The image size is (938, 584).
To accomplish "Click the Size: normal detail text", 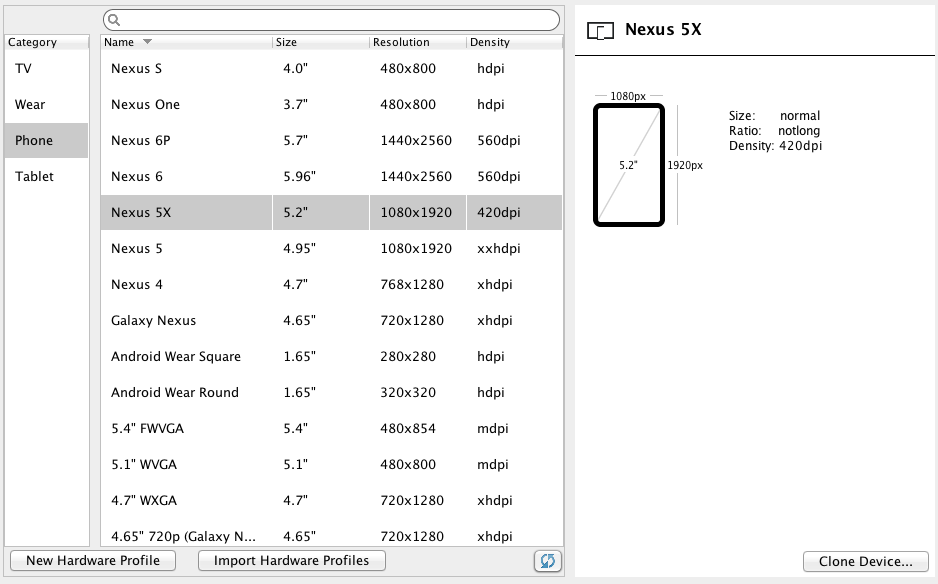I will pyautogui.click(x=774, y=115).
